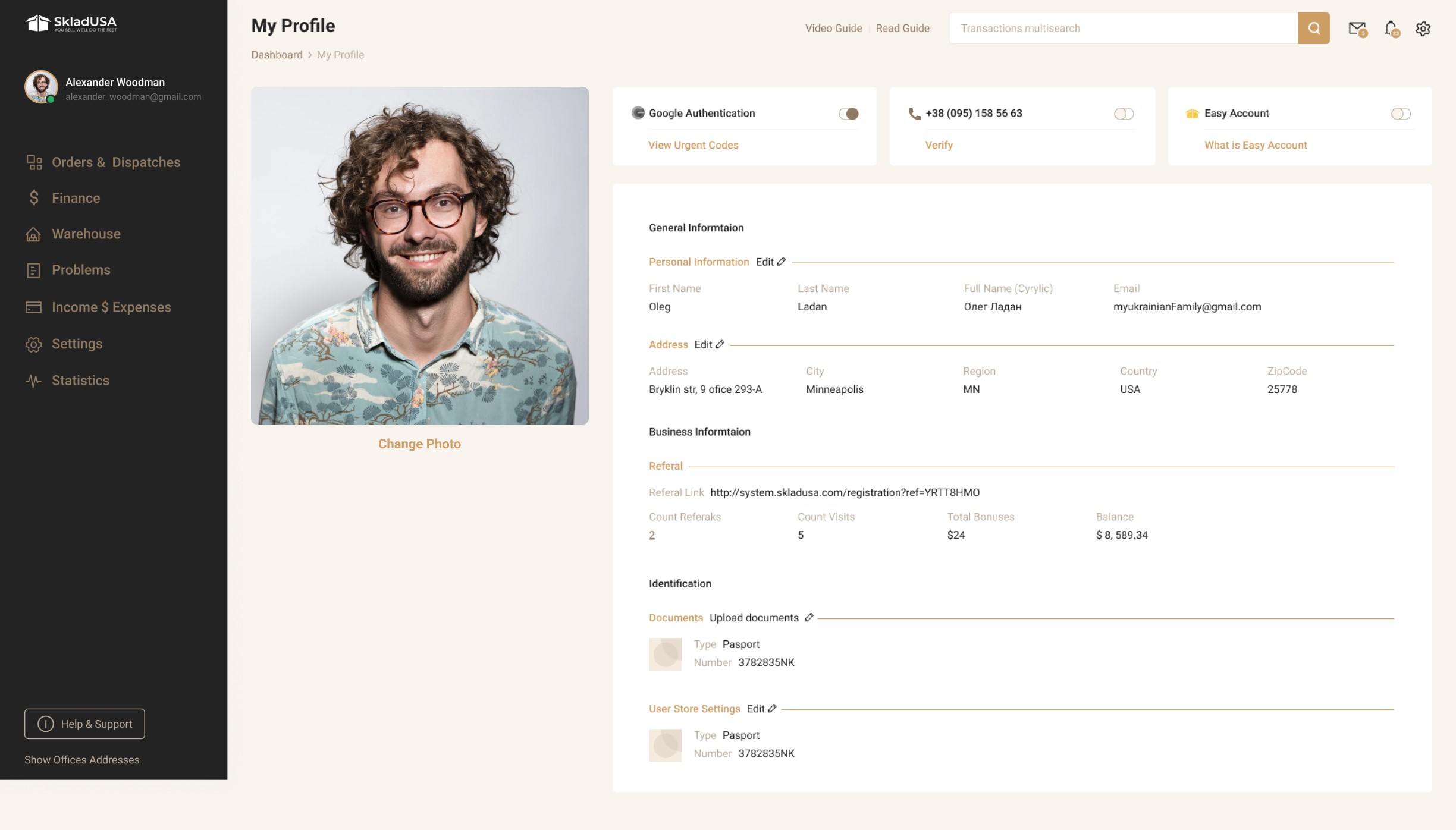Disable Google Authentication

point(849,113)
